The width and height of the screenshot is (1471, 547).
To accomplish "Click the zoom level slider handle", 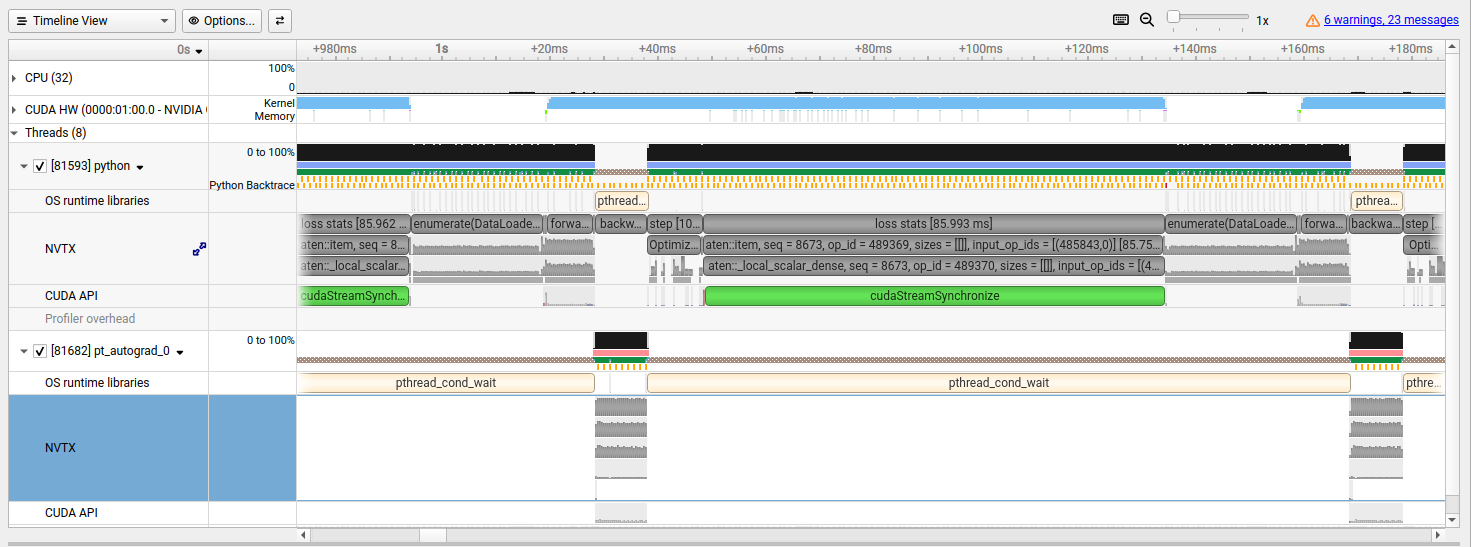I will click(x=1173, y=17).
